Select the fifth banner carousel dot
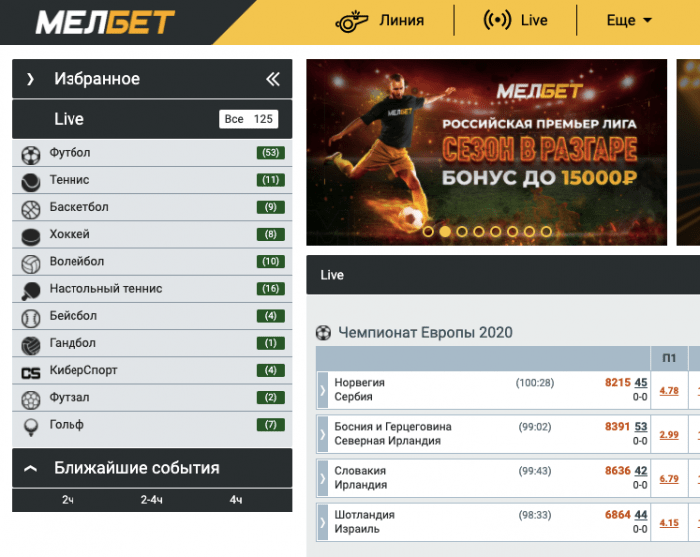This screenshot has width=700, height=557. point(496,232)
